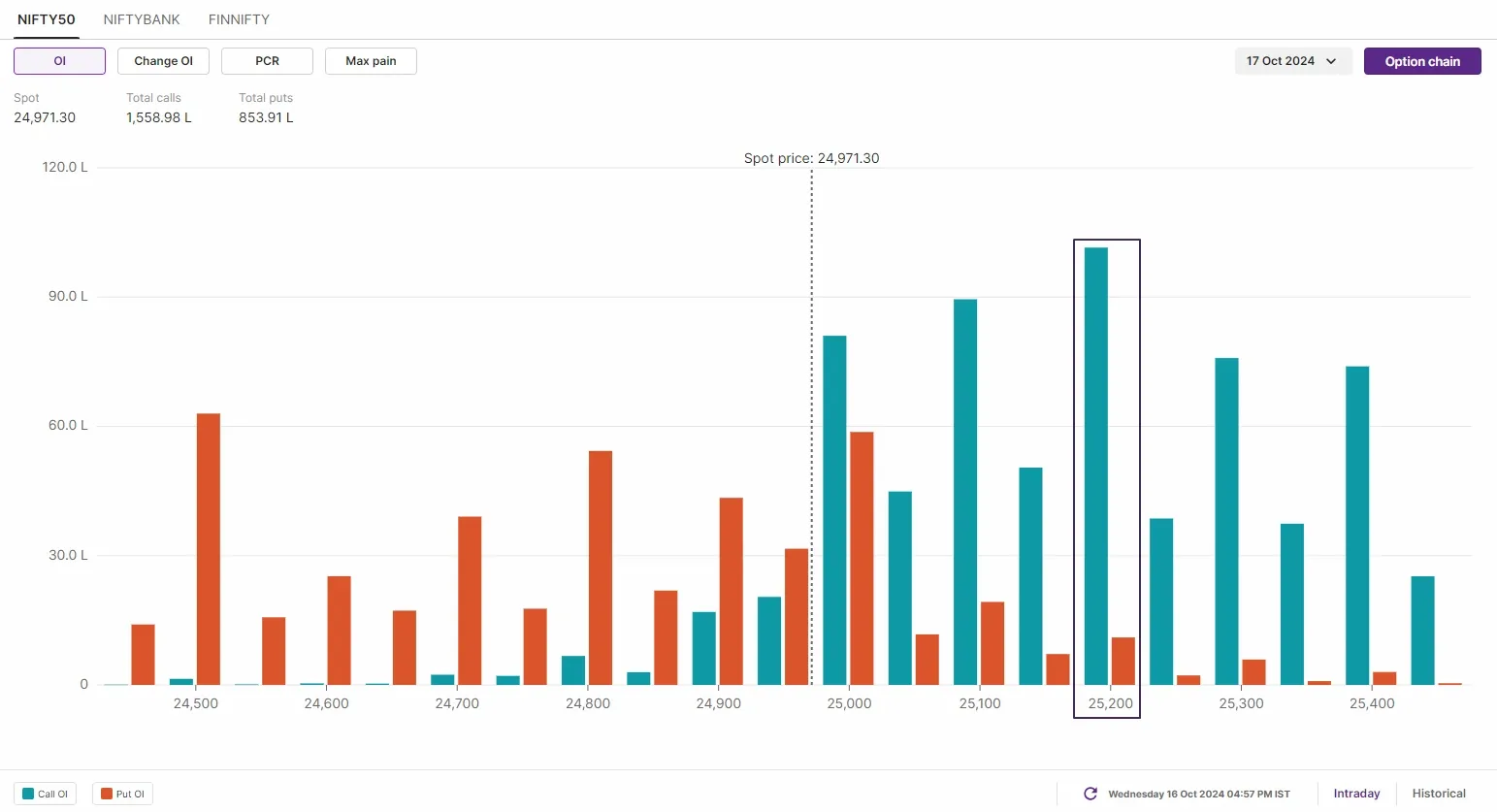Click the refresh icon beside the timestamp
The height and width of the screenshot is (812, 1497).
(x=1090, y=794)
